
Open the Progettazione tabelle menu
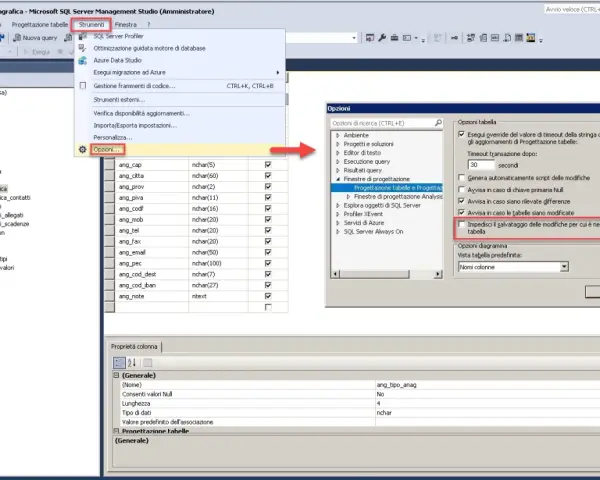[39, 24]
